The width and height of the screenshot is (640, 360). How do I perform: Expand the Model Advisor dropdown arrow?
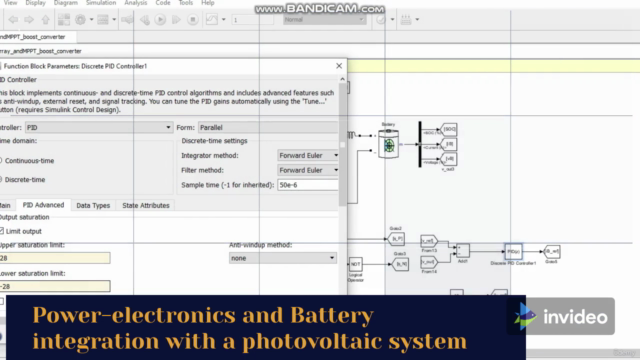[392, 19]
